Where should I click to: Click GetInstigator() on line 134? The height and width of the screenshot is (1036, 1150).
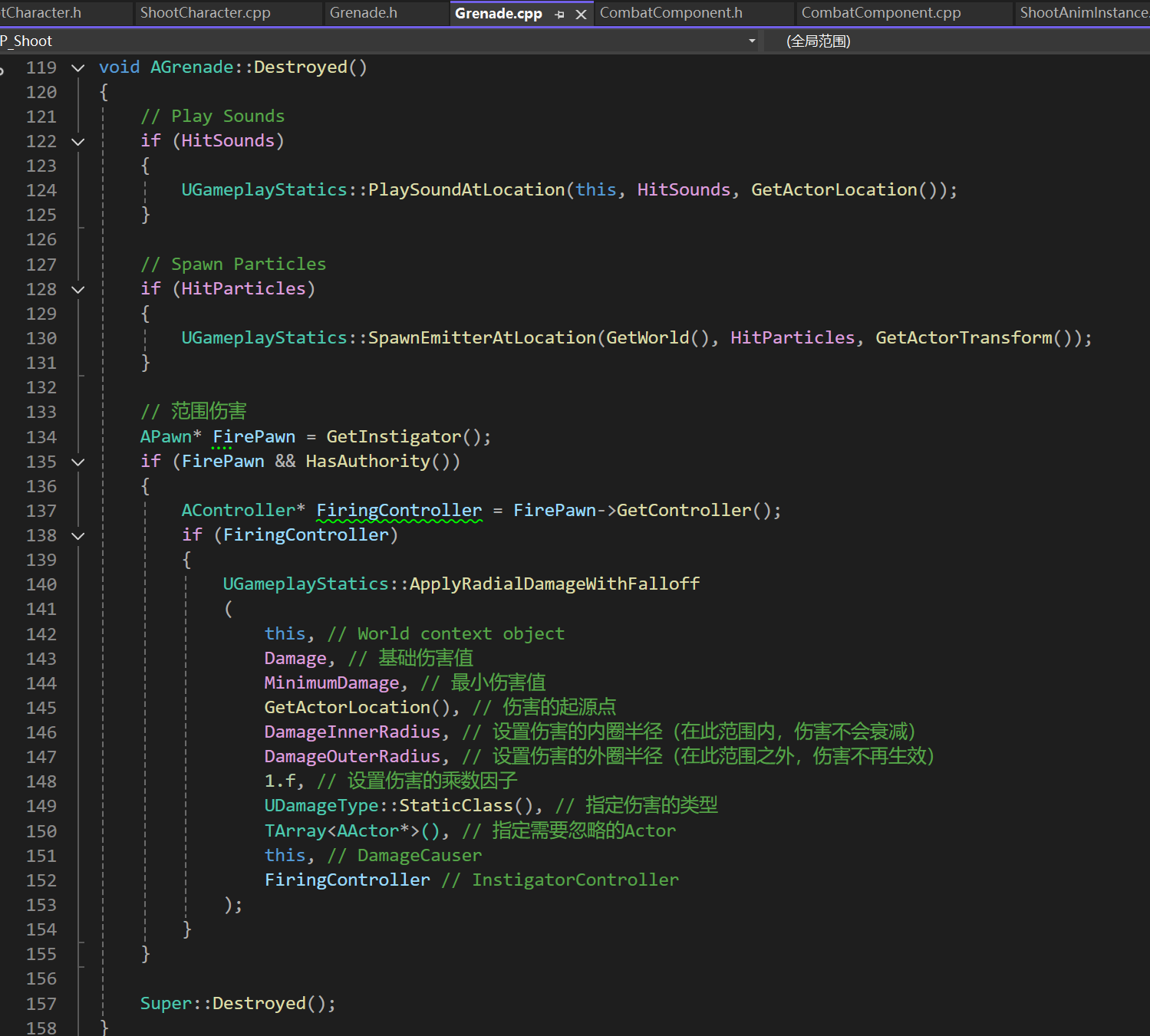point(404,436)
